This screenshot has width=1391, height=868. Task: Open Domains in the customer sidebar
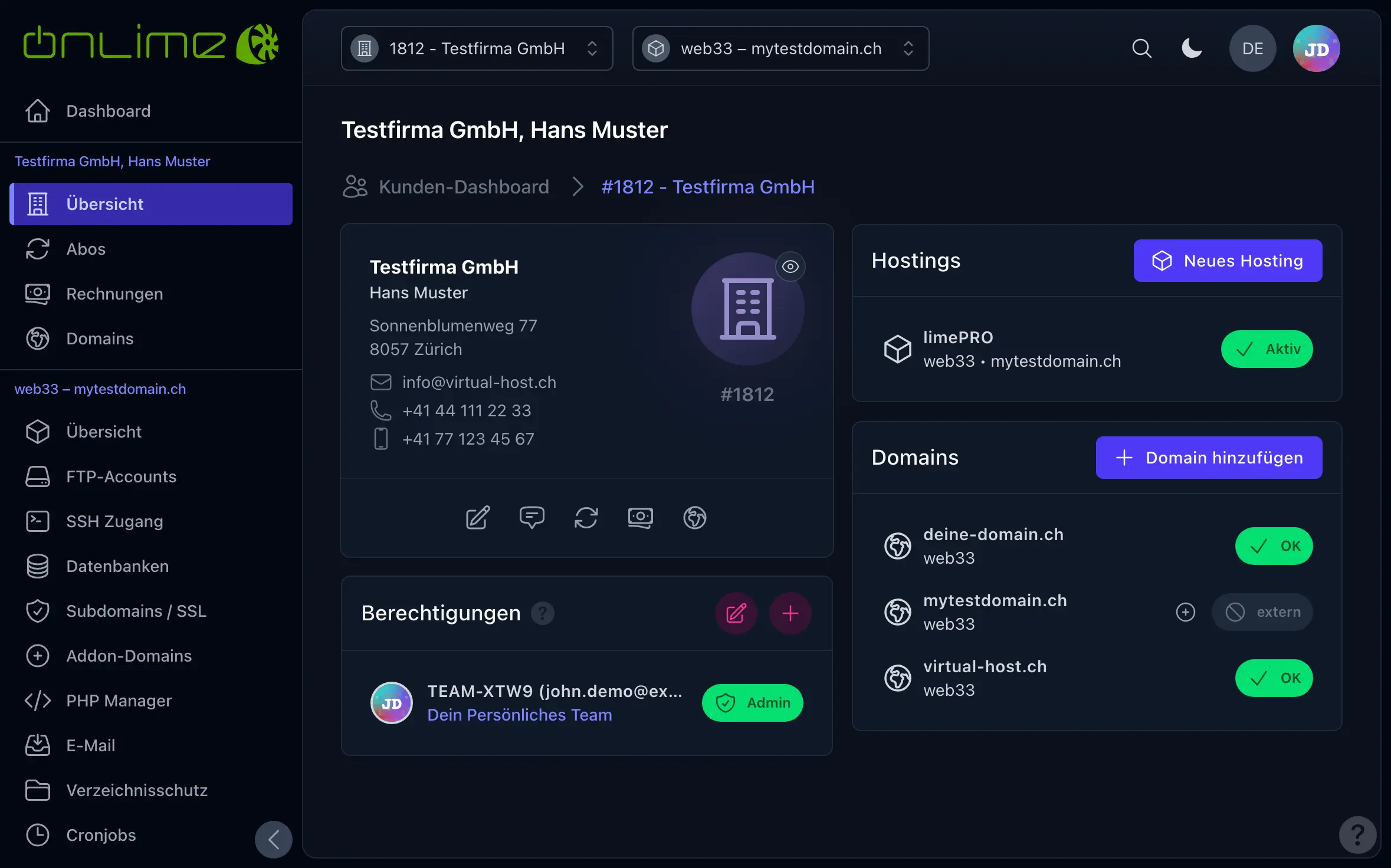coord(150,338)
